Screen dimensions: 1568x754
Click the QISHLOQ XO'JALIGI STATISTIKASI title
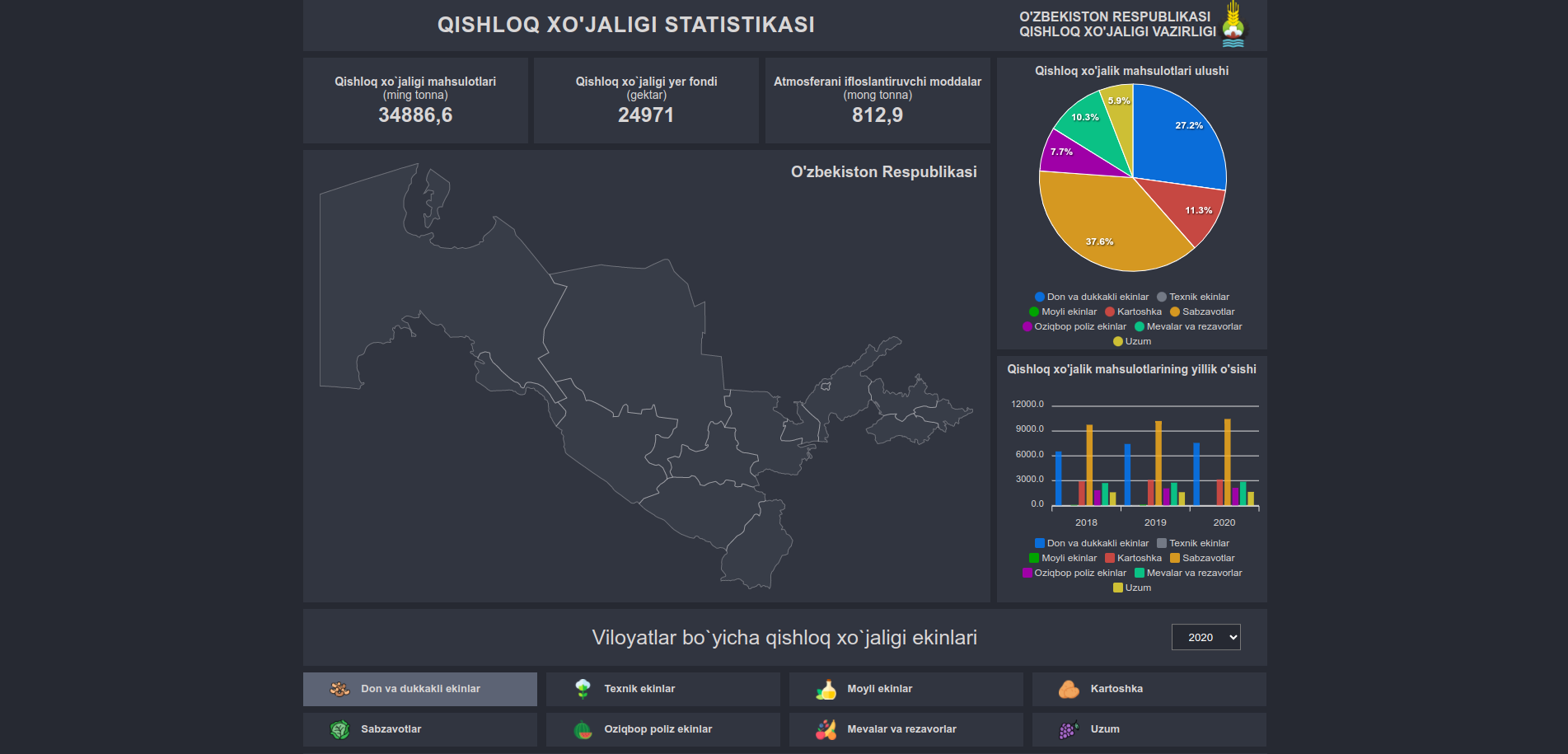pyautogui.click(x=625, y=25)
